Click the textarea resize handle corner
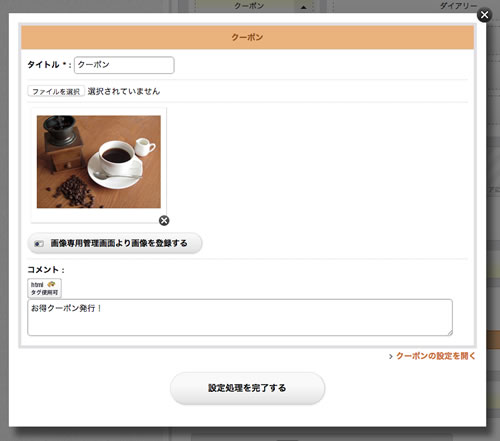 [x=450, y=333]
